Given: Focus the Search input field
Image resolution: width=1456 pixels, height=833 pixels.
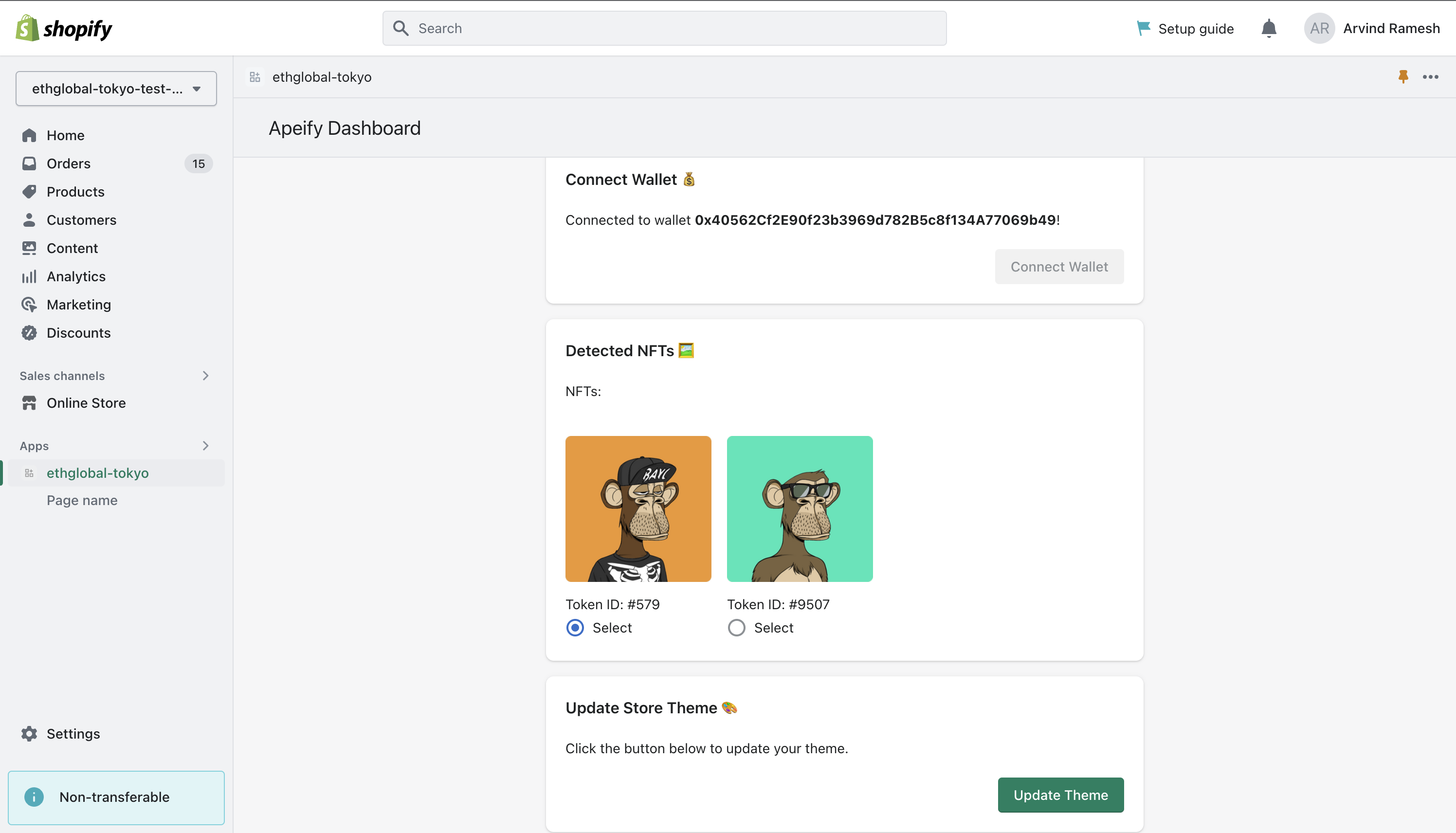Looking at the screenshot, I should (x=664, y=28).
